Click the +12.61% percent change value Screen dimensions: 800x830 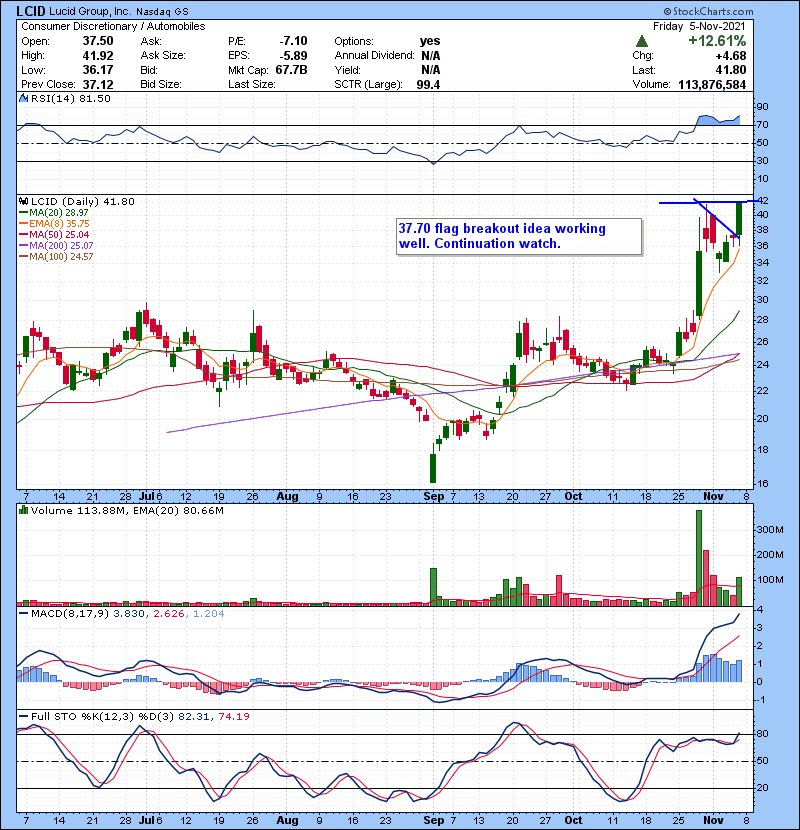pyautogui.click(x=717, y=41)
